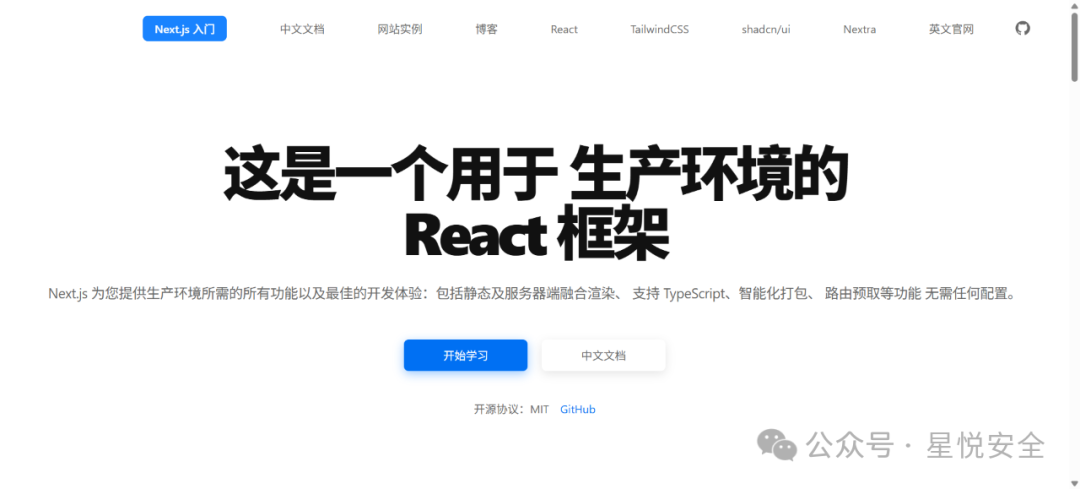Image resolution: width=1080 pixels, height=489 pixels.
Task: Click the Next.js 入门 logo button
Action: coord(185,29)
